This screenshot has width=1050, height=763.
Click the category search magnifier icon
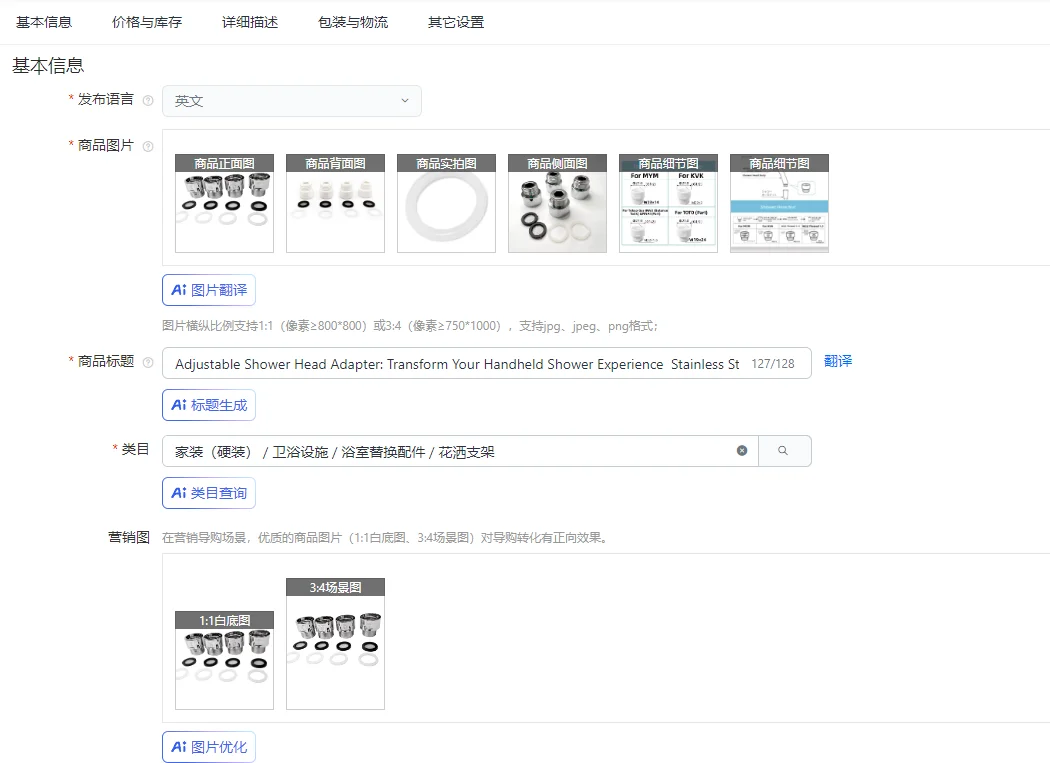click(784, 451)
